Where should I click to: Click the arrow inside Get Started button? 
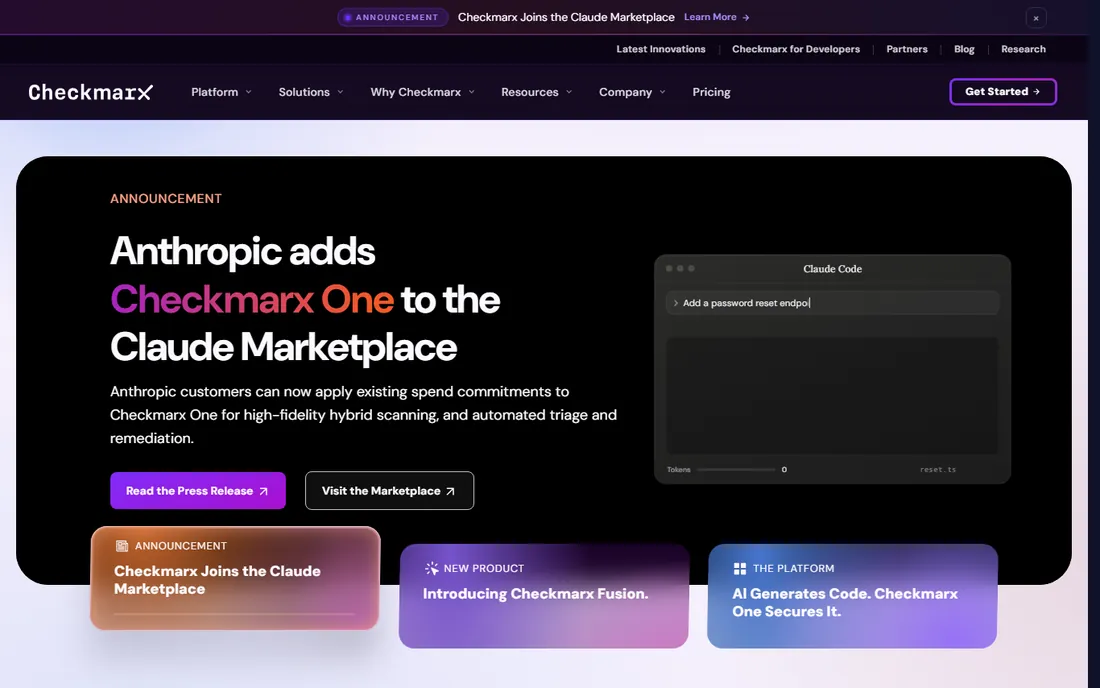(x=1036, y=91)
